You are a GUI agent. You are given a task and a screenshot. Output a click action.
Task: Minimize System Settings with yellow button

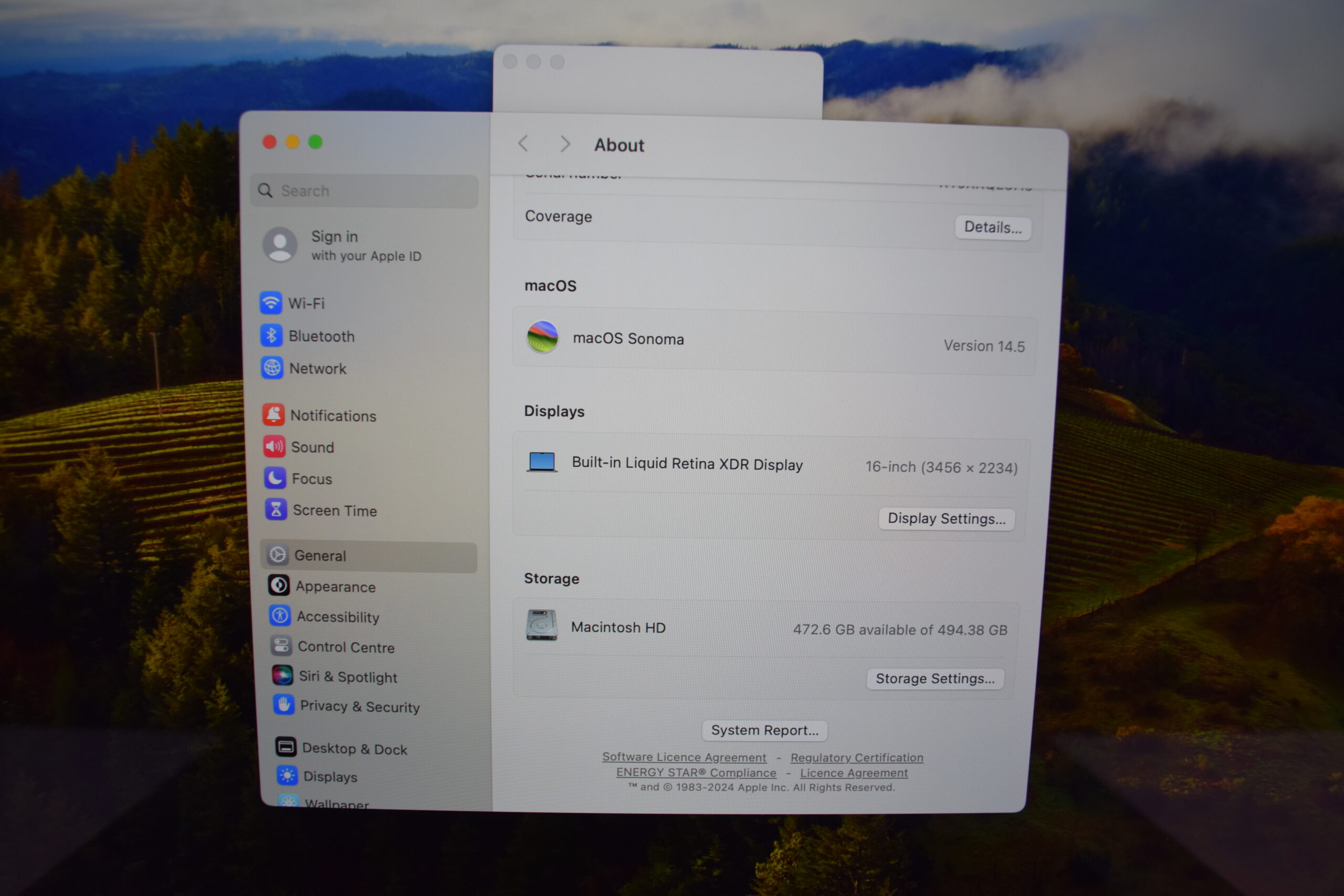click(292, 142)
